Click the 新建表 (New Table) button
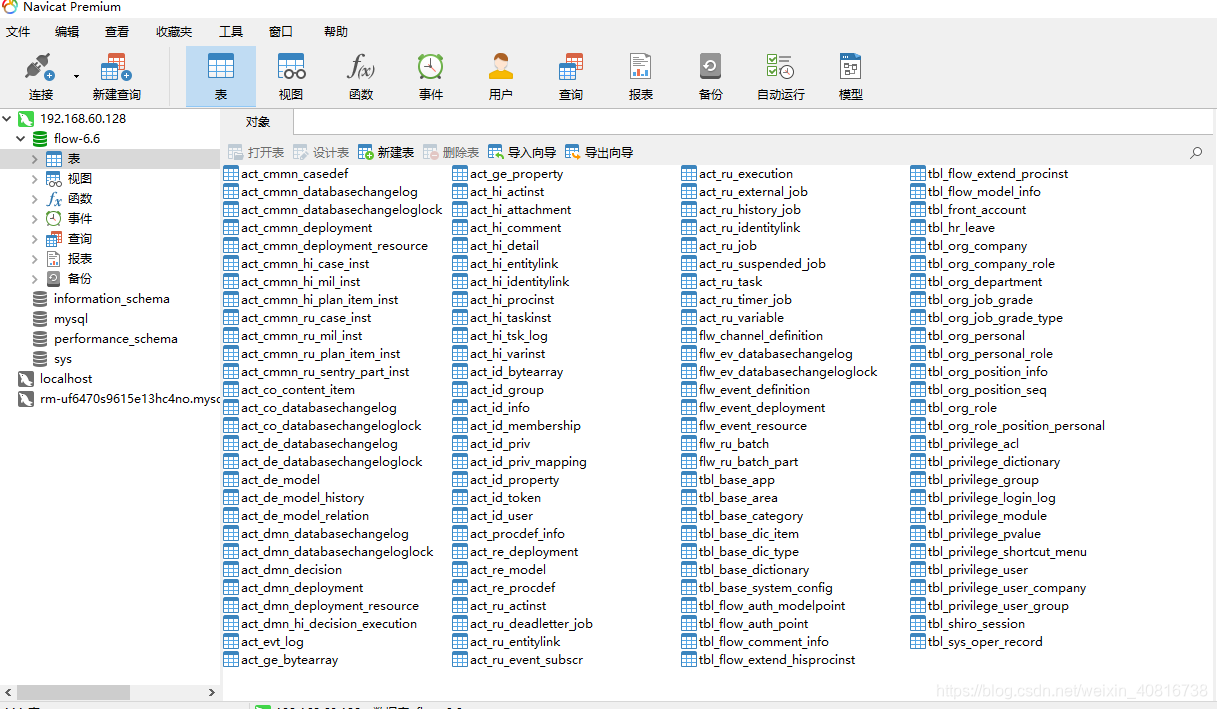This screenshot has height=709, width=1217. click(386, 153)
